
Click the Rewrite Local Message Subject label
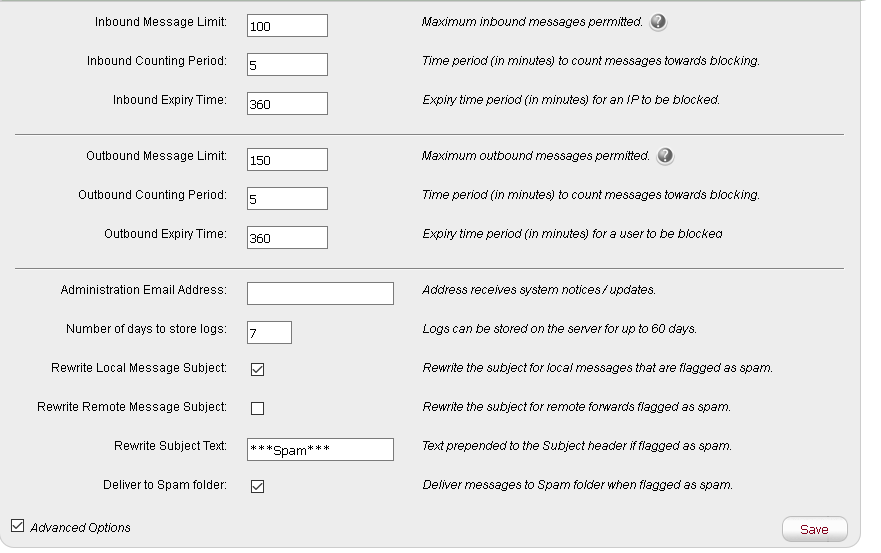[x=139, y=368]
